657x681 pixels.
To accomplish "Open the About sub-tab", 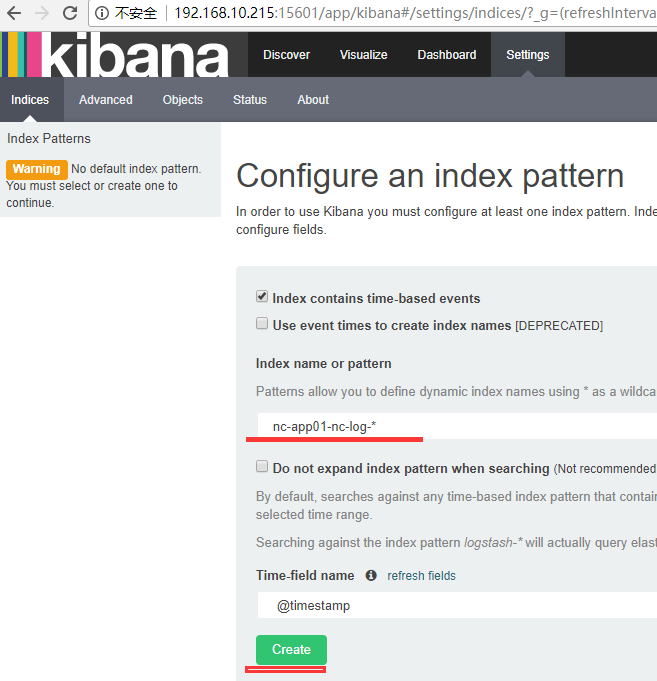I will point(313,100).
